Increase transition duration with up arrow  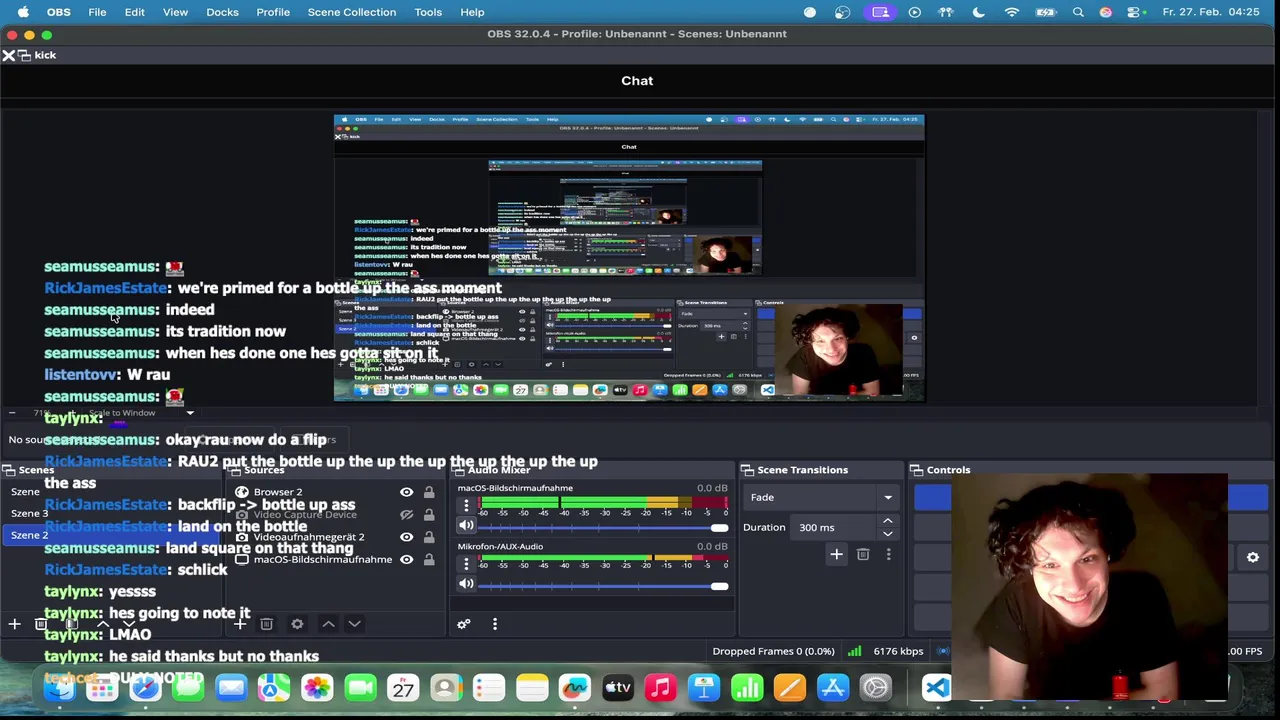[x=887, y=522]
